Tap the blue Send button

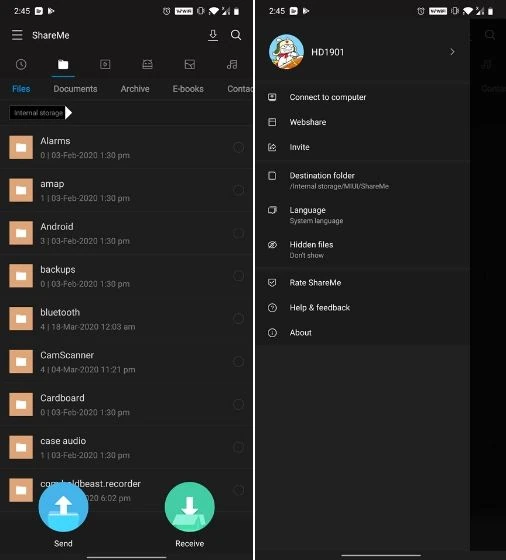(63, 507)
